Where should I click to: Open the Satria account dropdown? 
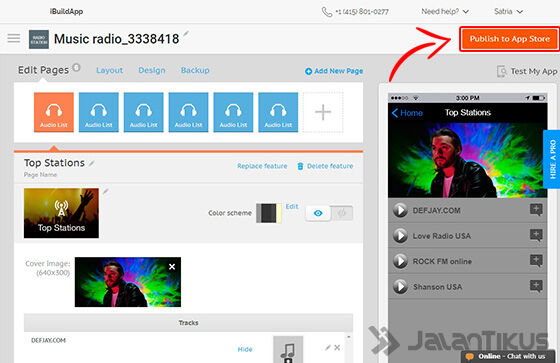[508, 11]
